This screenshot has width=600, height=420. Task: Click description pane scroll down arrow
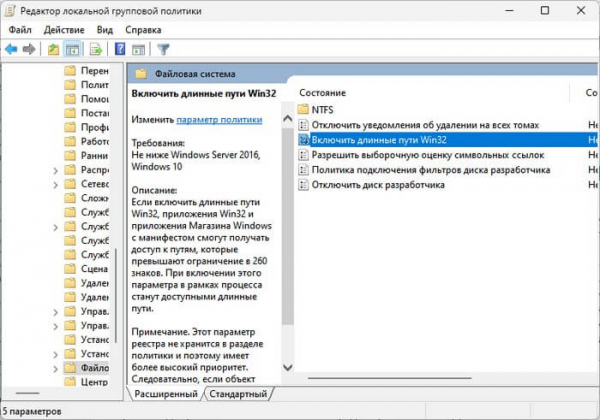[287, 367]
